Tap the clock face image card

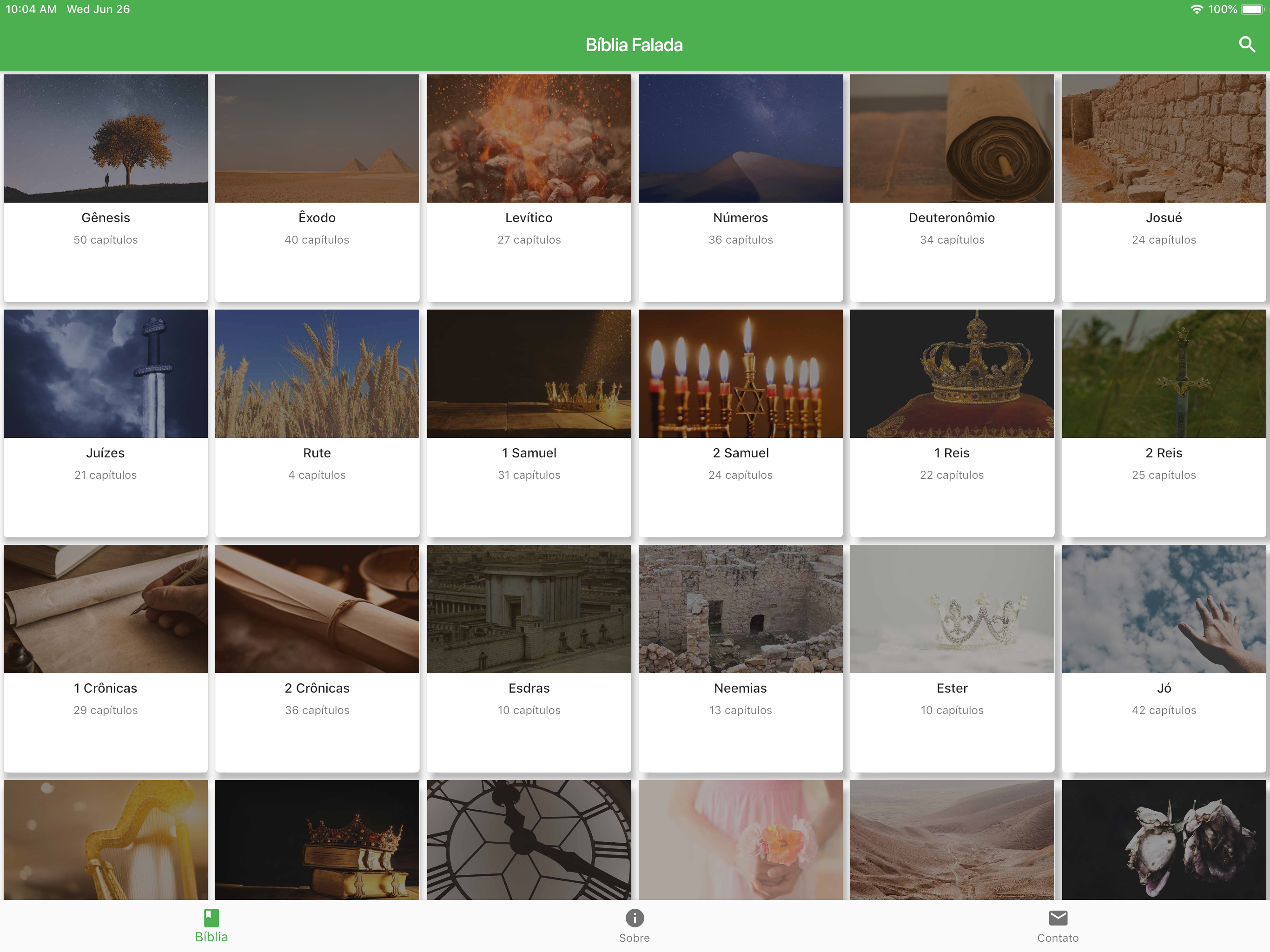point(529,840)
